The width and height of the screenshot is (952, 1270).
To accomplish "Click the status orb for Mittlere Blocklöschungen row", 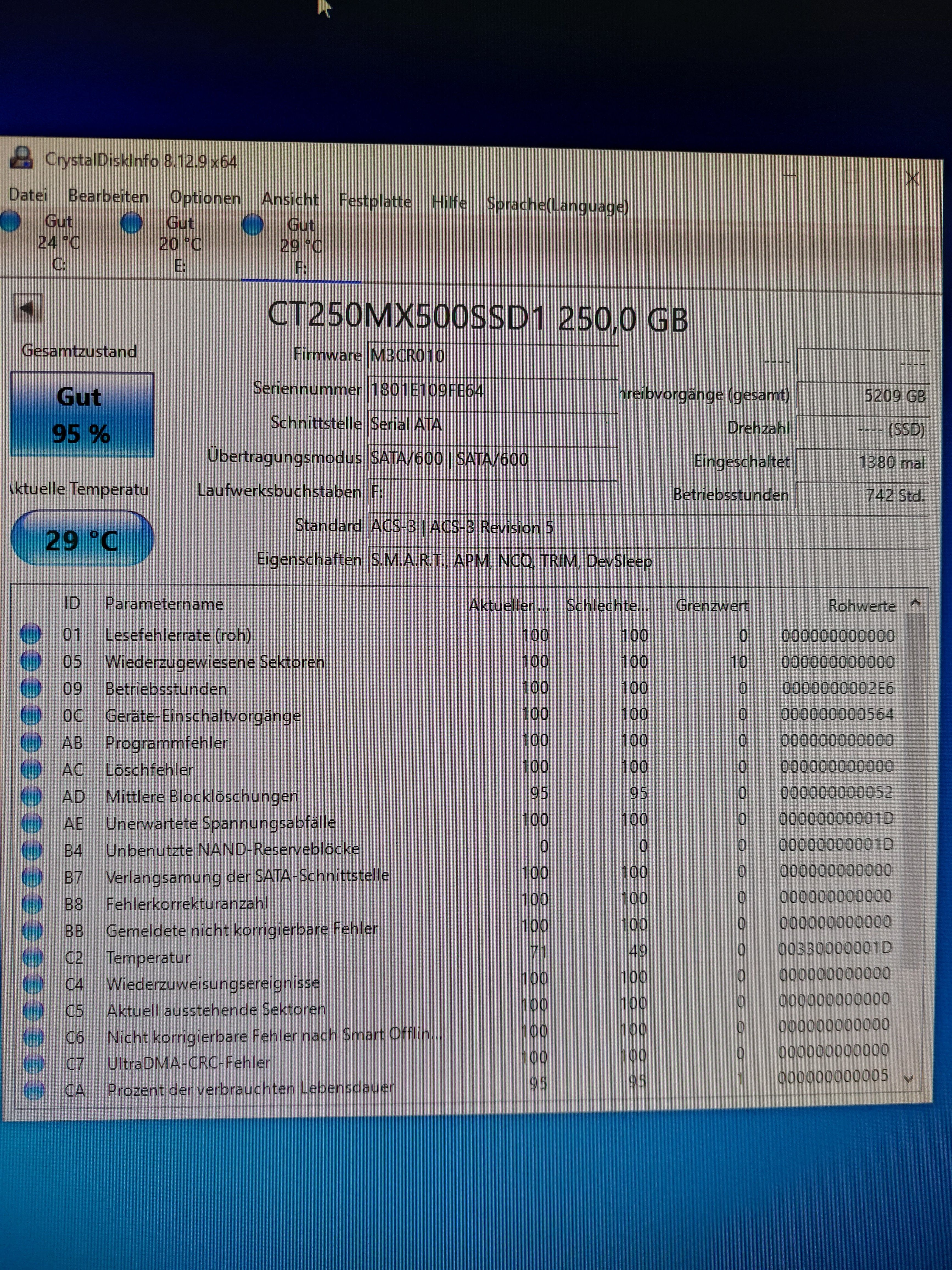I will point(32,796).
